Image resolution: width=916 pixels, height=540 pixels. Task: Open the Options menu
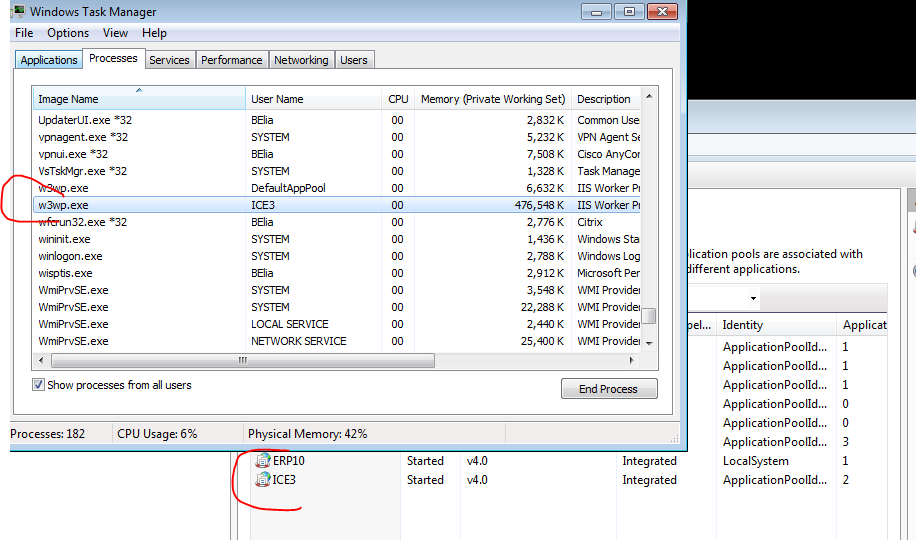pos(68,33)
